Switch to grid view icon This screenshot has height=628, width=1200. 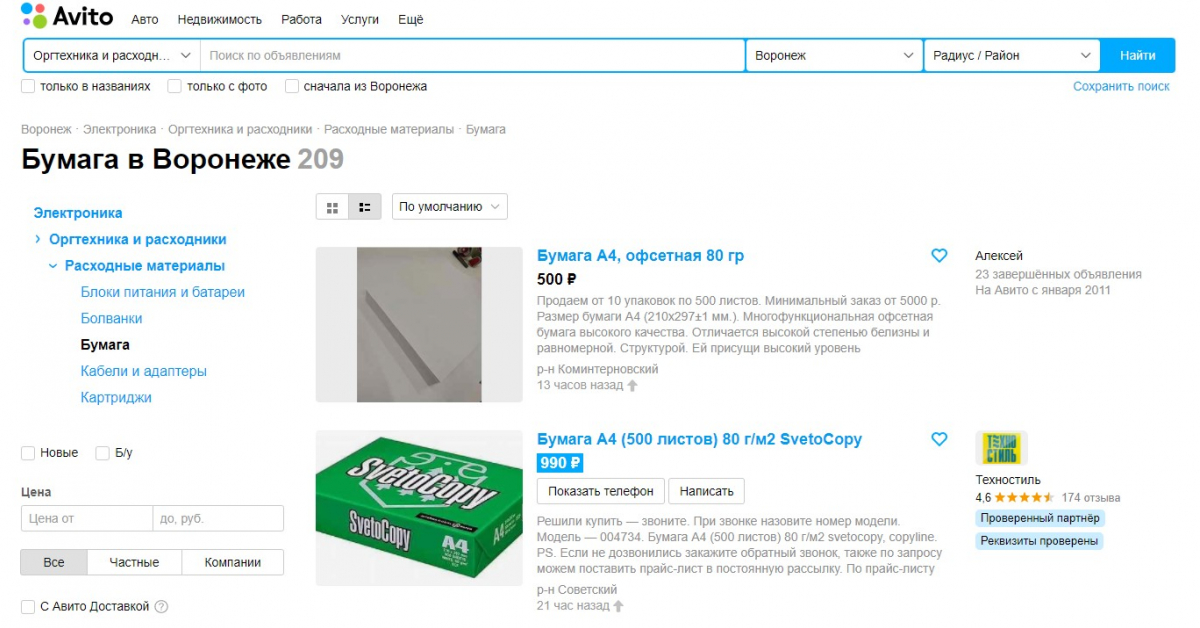[x=333, y=207]
